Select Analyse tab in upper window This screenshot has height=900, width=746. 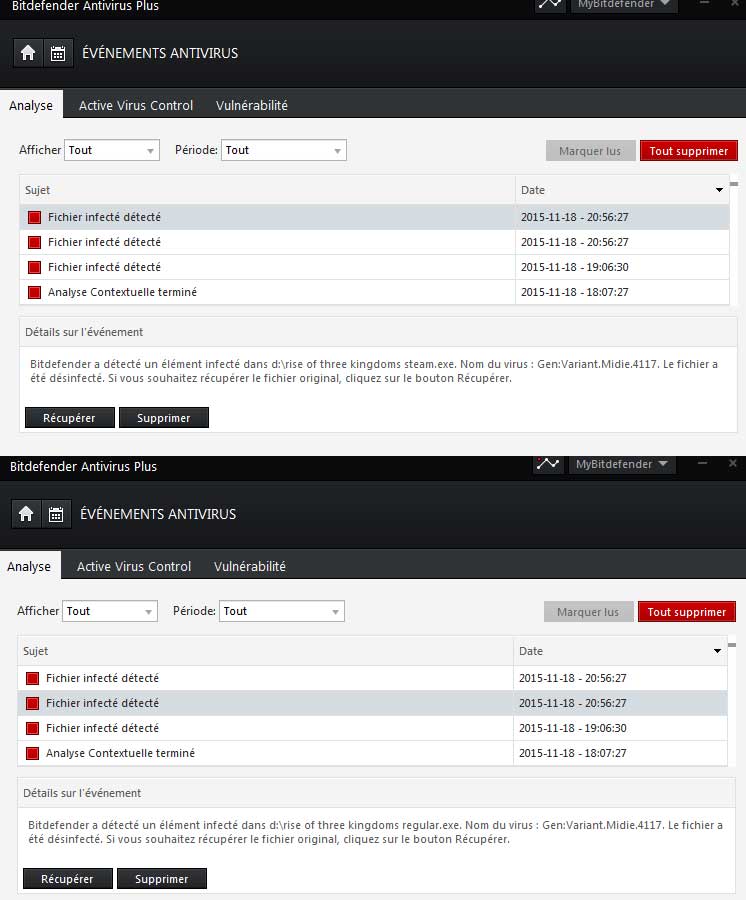31,105
